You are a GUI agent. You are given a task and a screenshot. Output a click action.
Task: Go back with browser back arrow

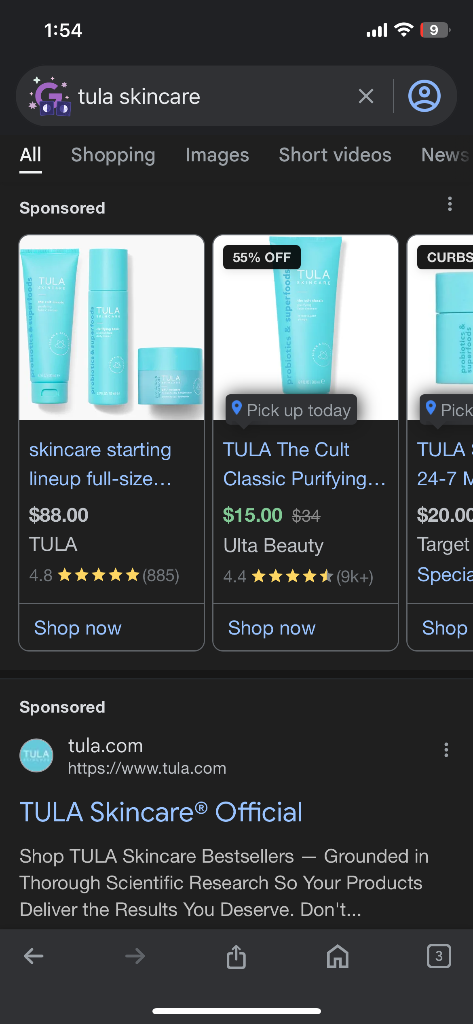click(x=33, y=957)
